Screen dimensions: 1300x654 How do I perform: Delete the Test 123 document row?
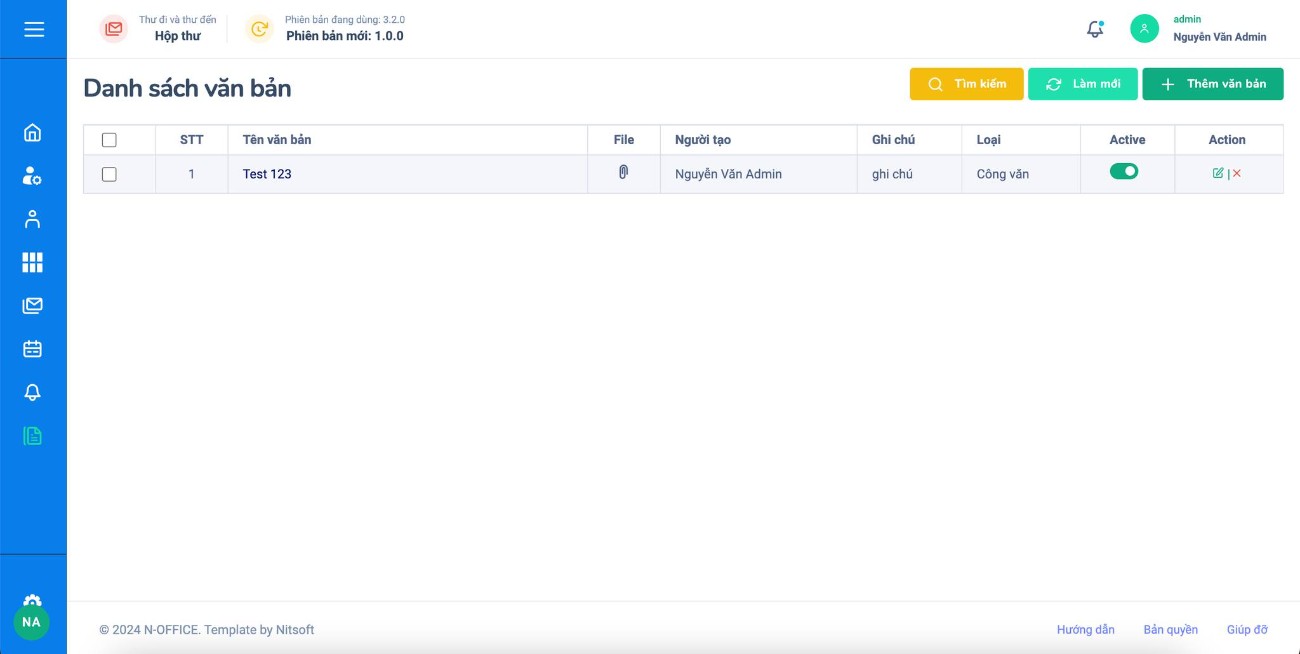tap(1237, 173)
